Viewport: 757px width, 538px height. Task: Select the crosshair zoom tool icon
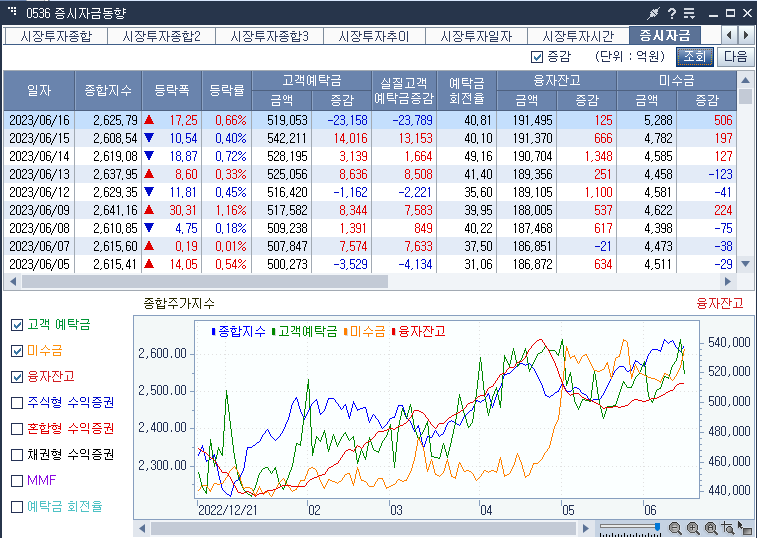coord(728,528)
